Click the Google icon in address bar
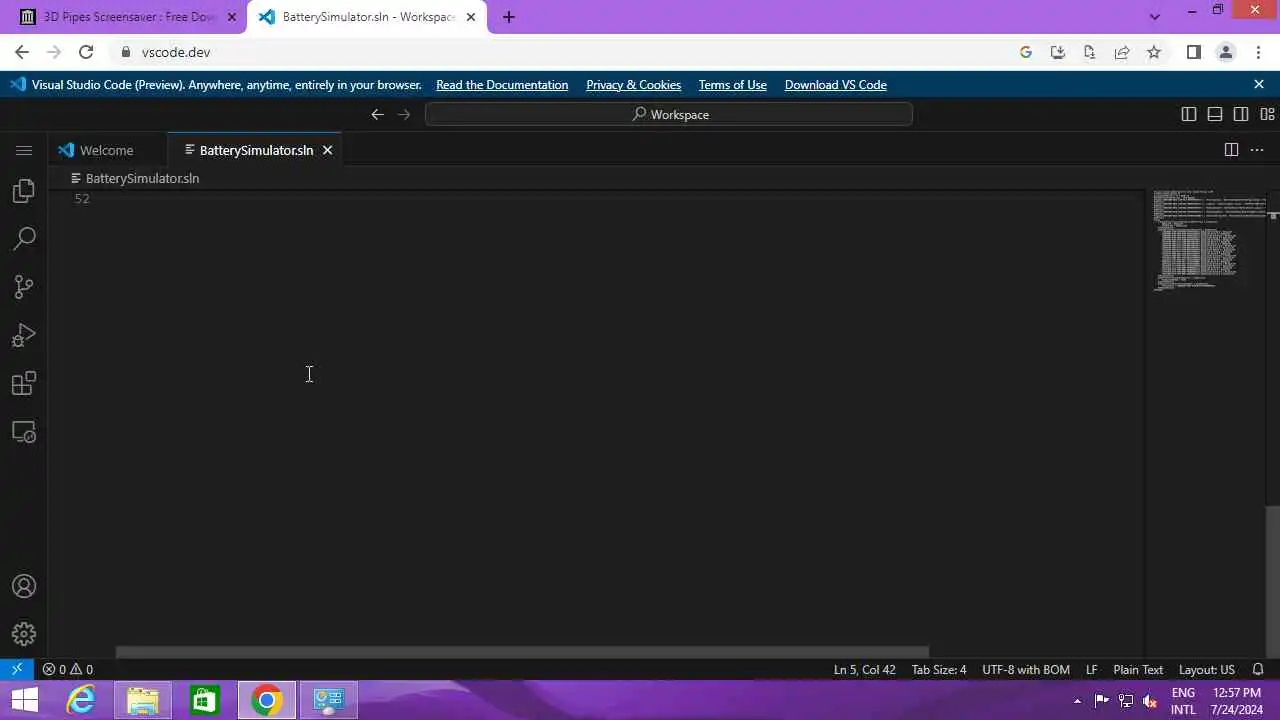Viewport: 1280px width, 720px height. (1026, 52)
